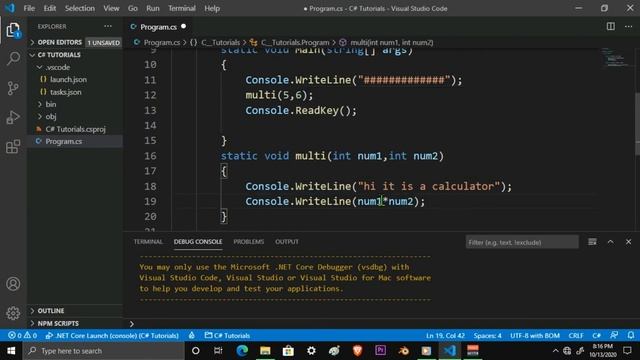
Task: Show hidden system tray icons
Action: pos(556,351)
